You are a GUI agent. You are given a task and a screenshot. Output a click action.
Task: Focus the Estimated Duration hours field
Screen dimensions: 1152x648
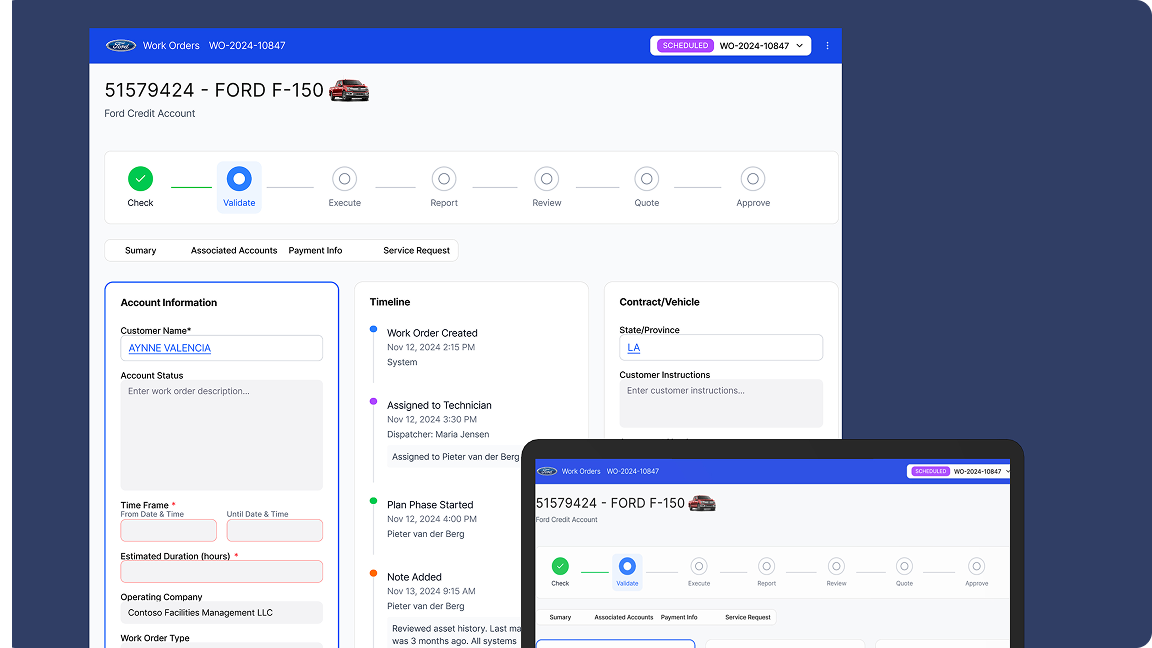click(221, 572)
